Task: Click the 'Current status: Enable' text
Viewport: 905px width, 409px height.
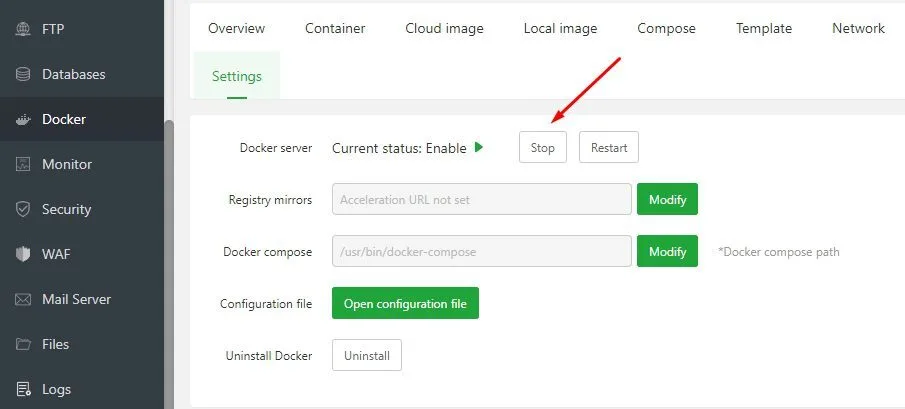Action: (x=399, y=148)
